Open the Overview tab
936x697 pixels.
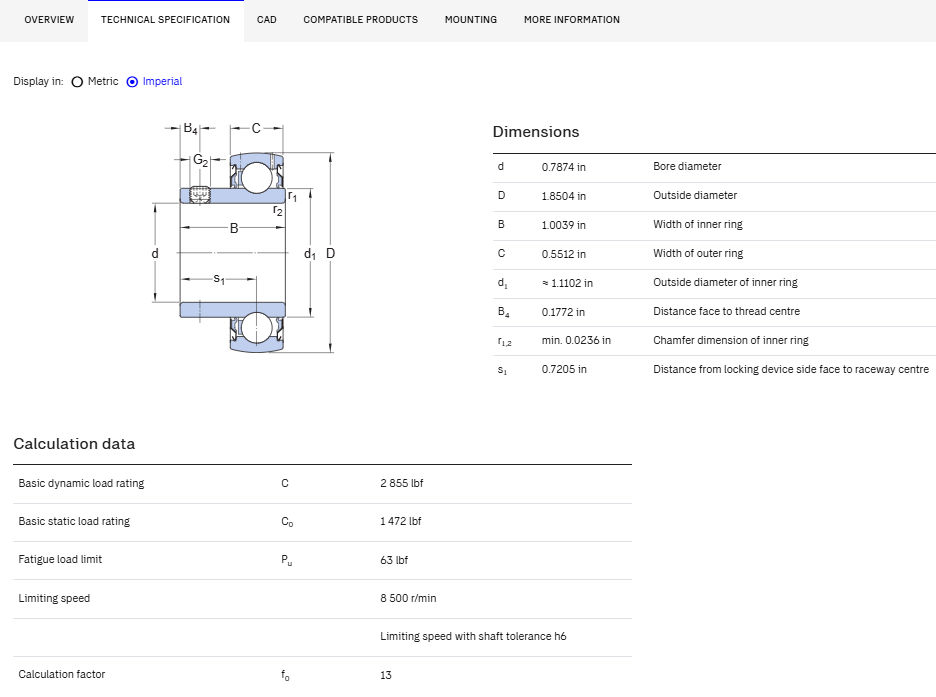[49, 20]
